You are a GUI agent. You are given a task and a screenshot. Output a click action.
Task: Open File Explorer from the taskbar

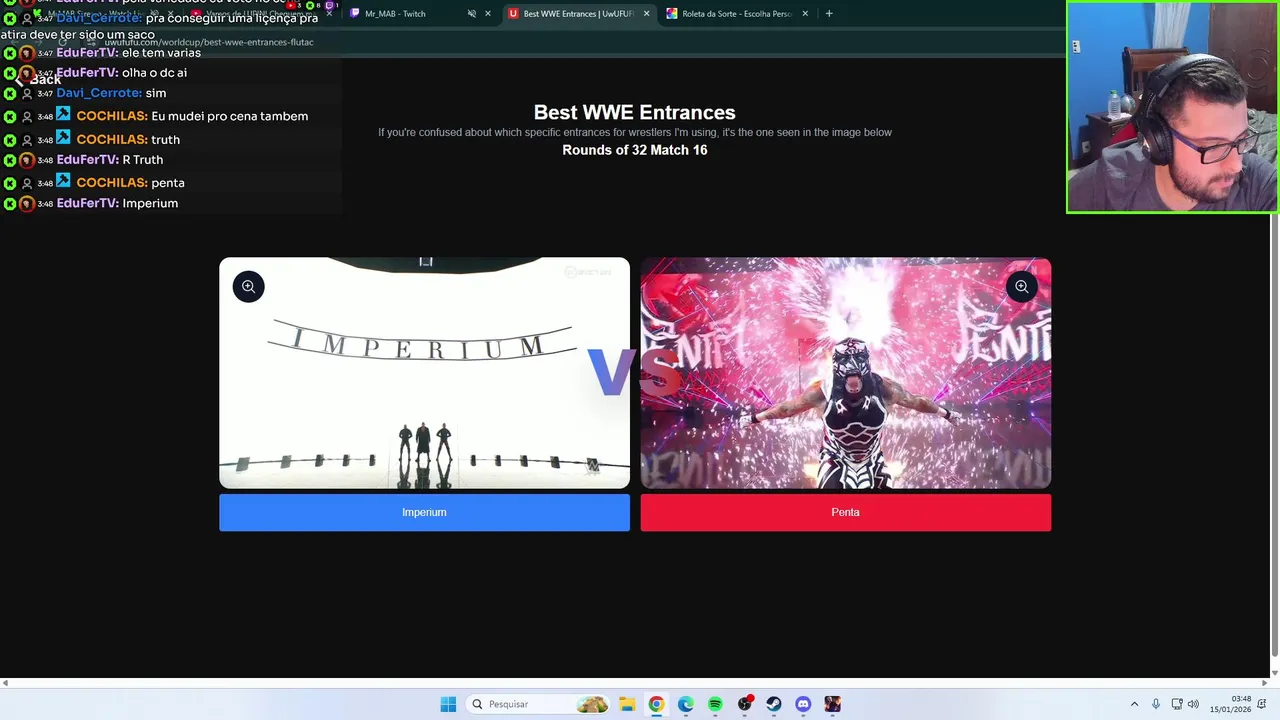(x=626, y=704)
